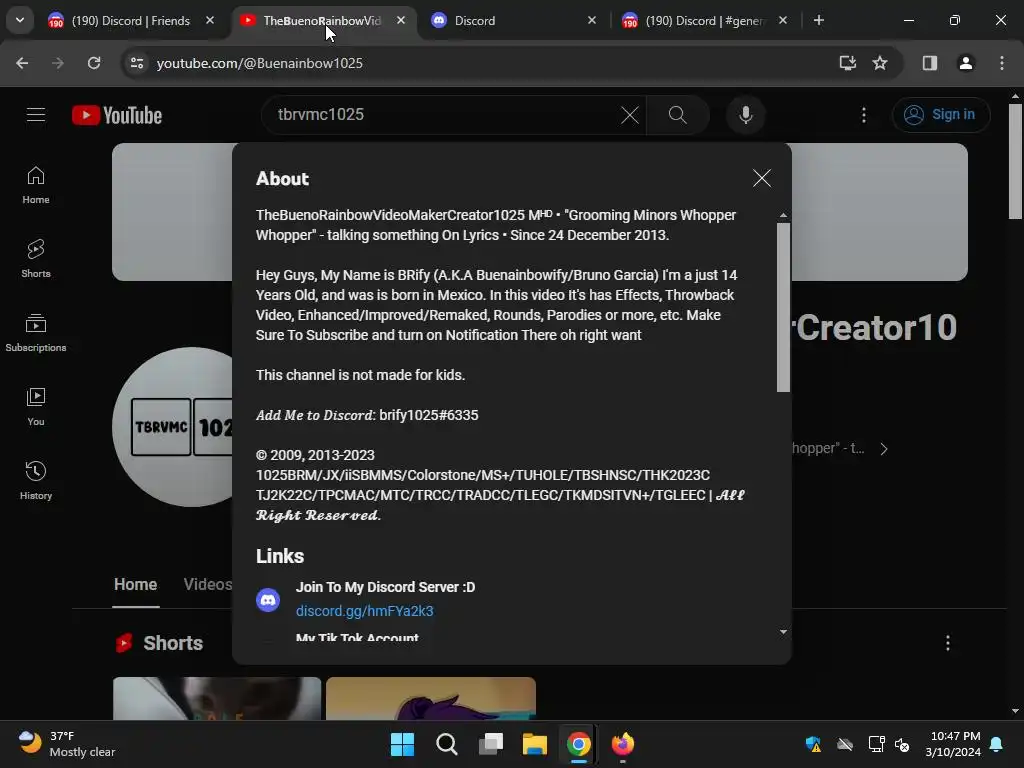Open History in the sidebar
Image resolution: width=1024 pixels, height=768 pixels.
pyautogui.click(x=36, y=481)
